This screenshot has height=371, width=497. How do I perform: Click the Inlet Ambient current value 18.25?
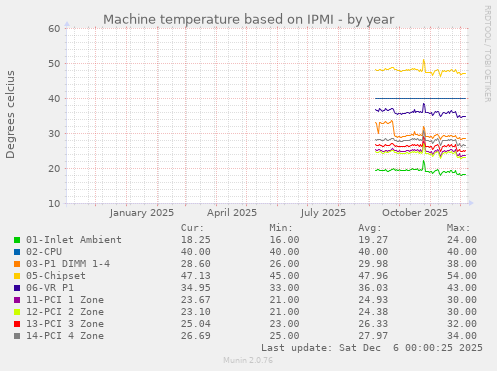(x=196, y=240)
